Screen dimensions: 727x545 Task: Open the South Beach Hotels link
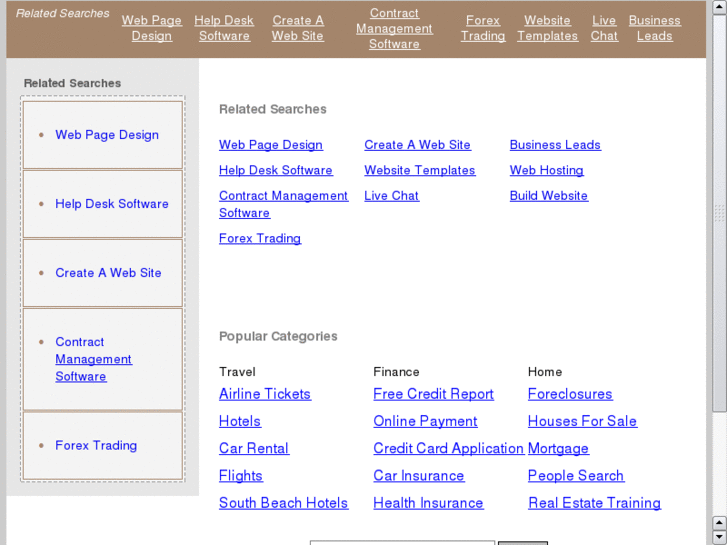pos(284,504)
